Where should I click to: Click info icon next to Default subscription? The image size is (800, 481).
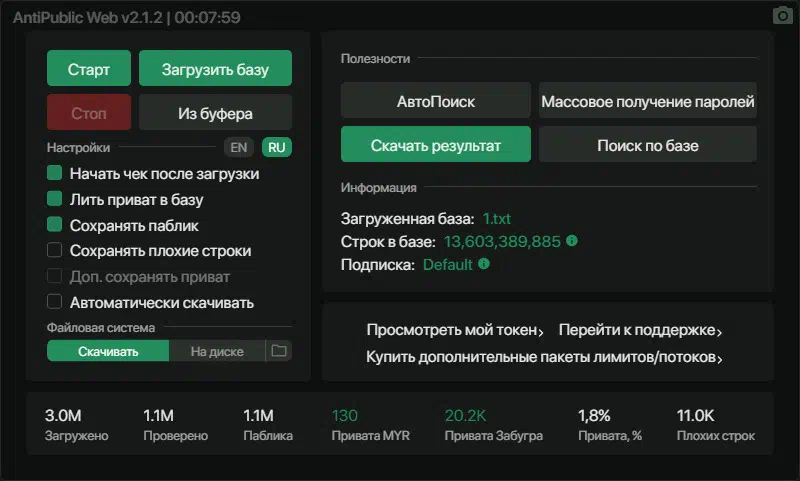click(x=484, y=264)
